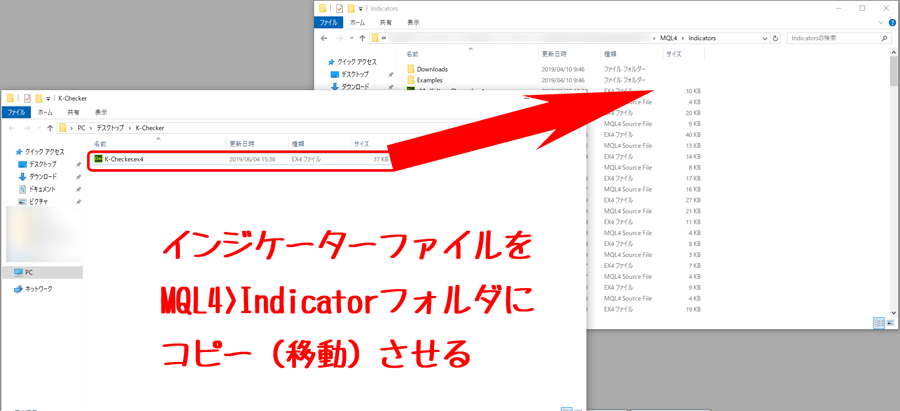The image size is (900, 411).
Task: Open 表示 tab in K-Checker window
Action: (x=101, y=113)
